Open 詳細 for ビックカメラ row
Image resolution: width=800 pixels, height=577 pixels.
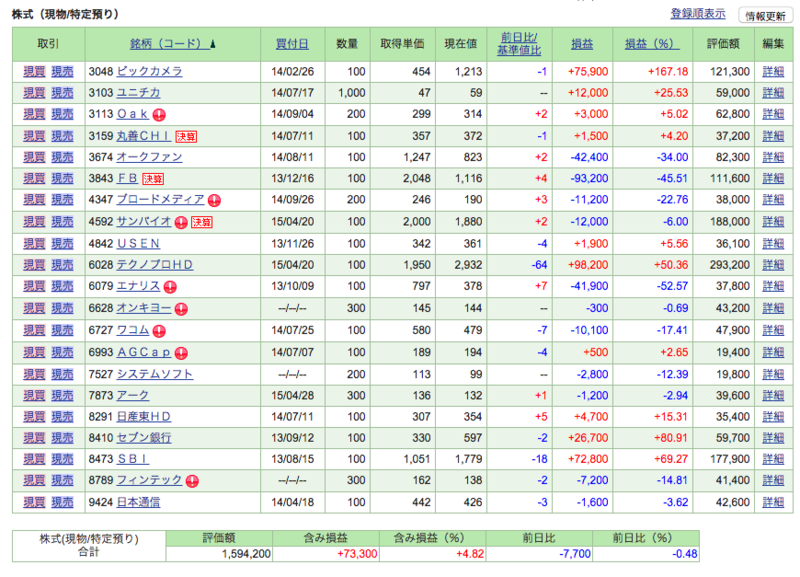click(x=773, y=71)
